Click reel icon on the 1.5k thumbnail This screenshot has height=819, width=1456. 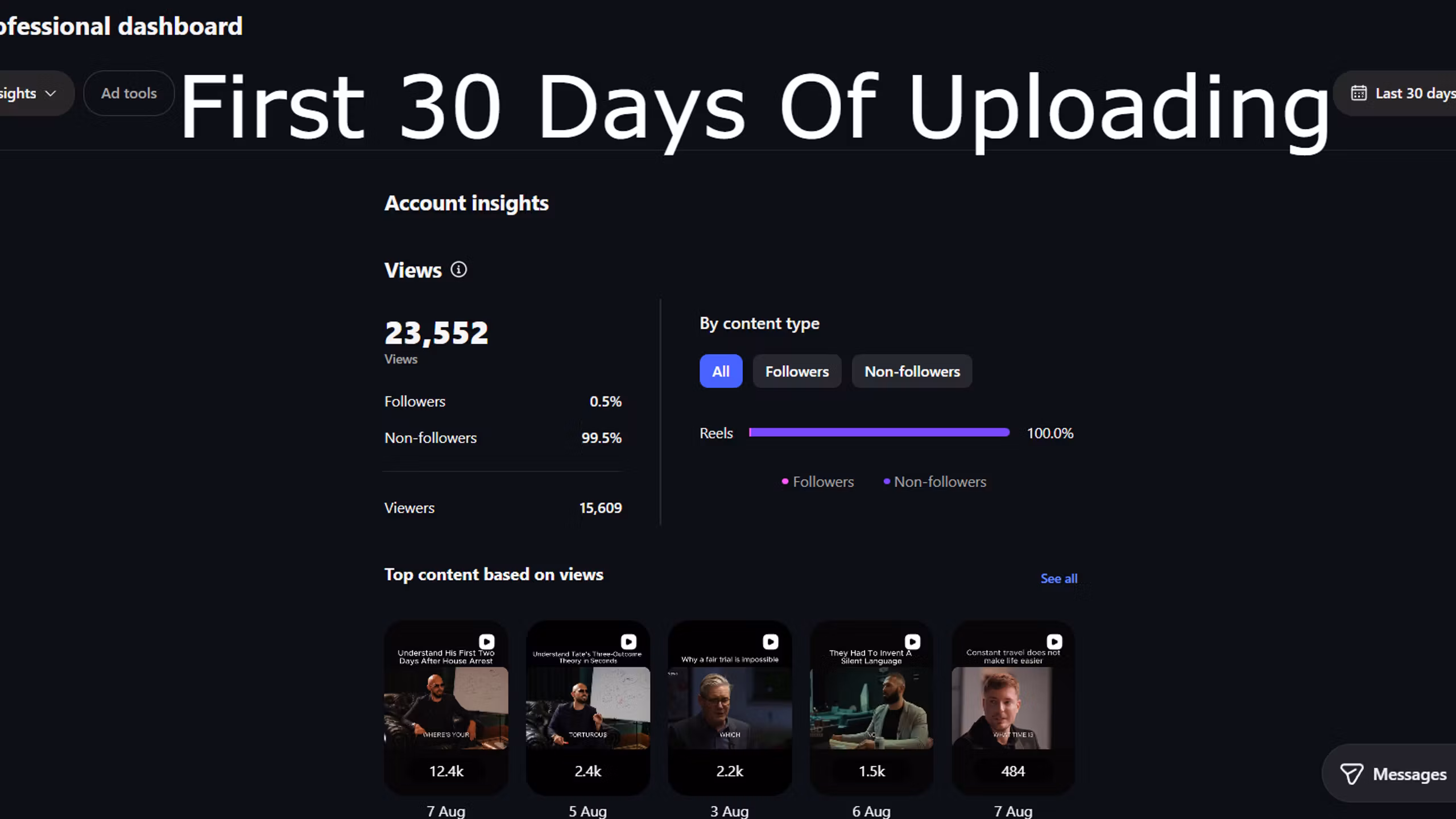(912, 642)
